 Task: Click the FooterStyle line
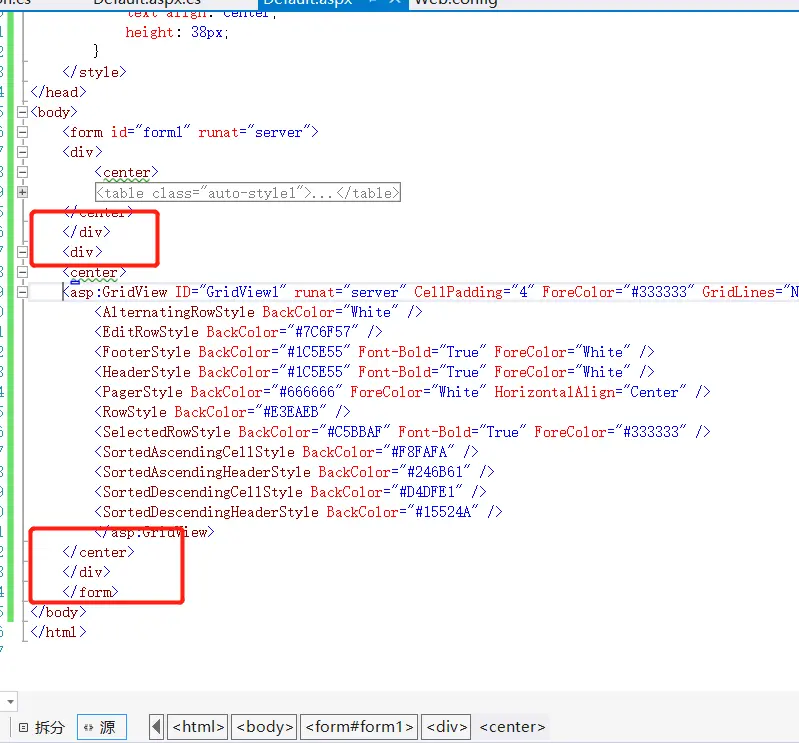pos(375,352)
